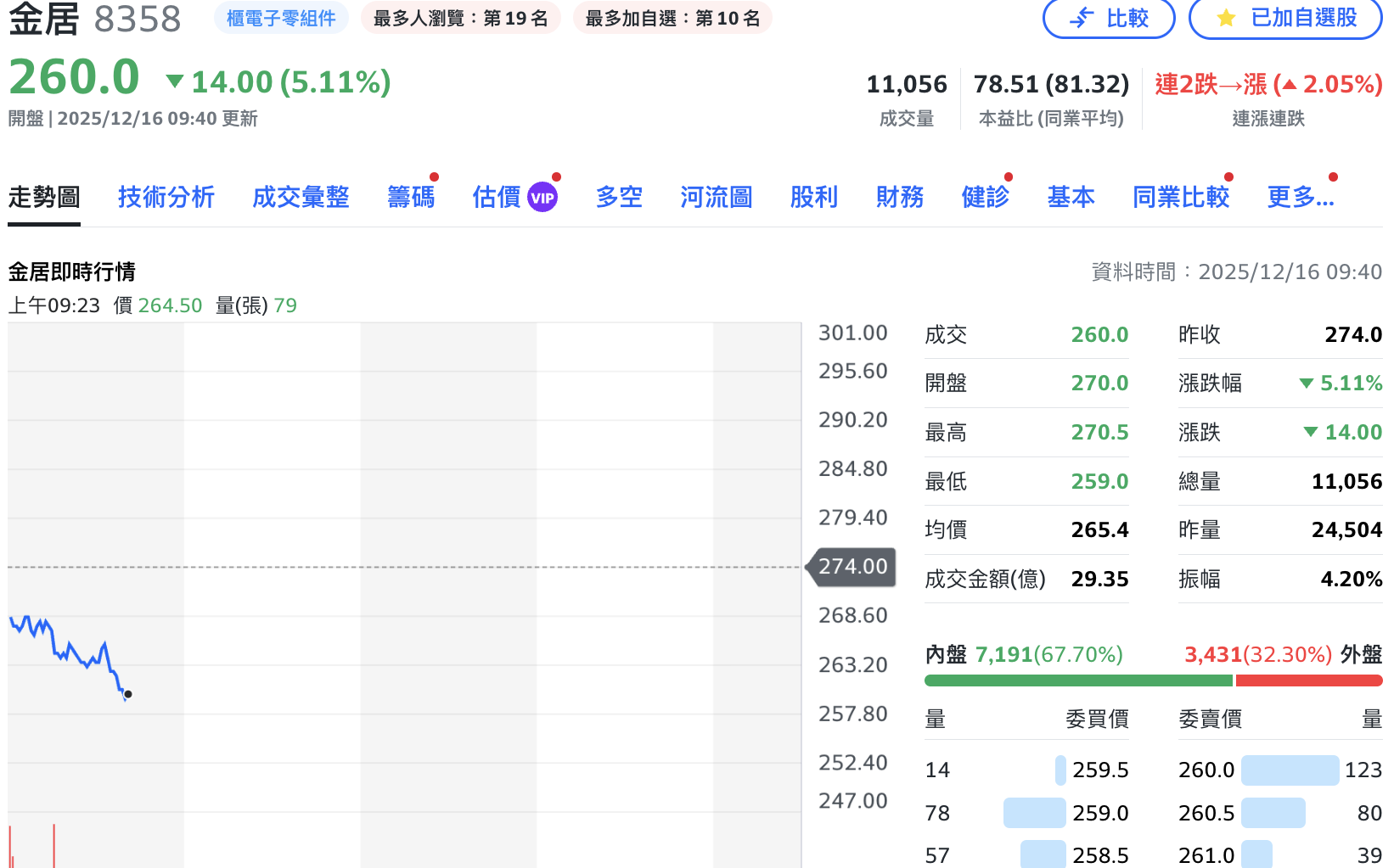The width and height of the screenshot is (1394, 868).
Task: Click the VIP badge on 估價 tab
Action: [x=542, y=196]
